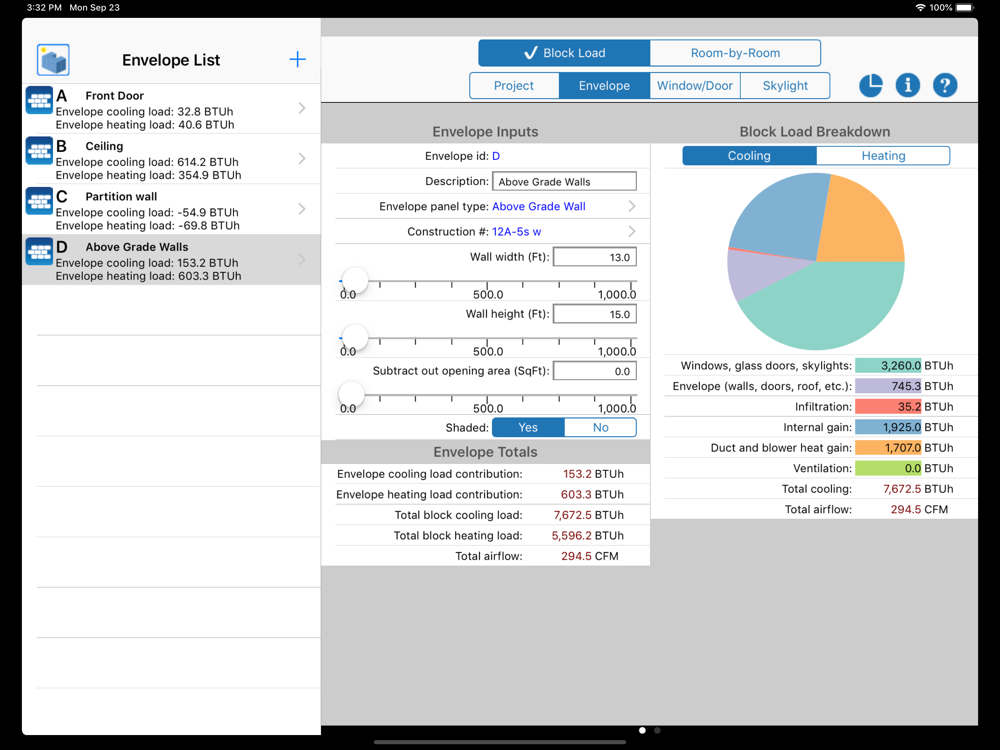1000x750 pixels.
Task: Click the red Infiltration swatch 35.2
Action: pos(888,406)
